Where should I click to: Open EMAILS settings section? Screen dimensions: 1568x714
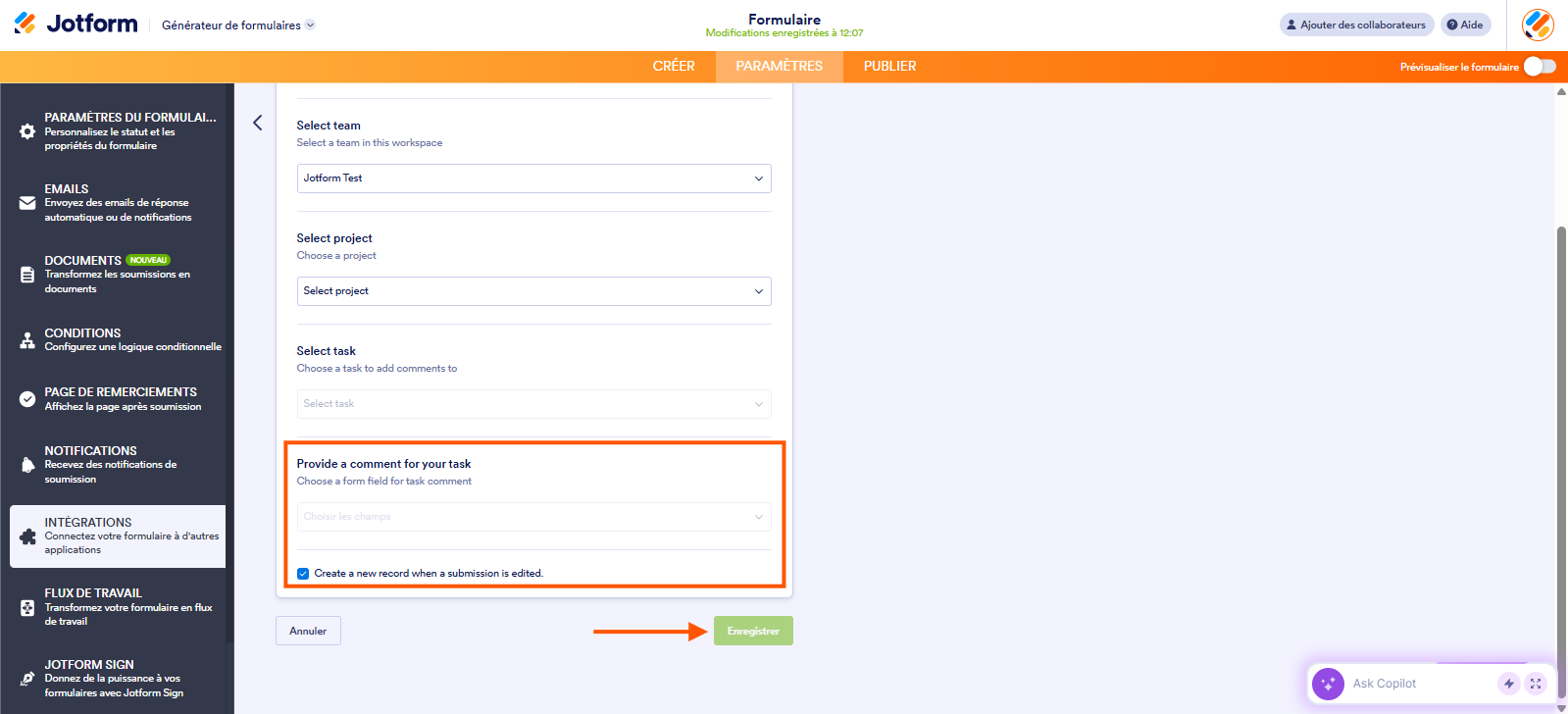coord(118,203)
